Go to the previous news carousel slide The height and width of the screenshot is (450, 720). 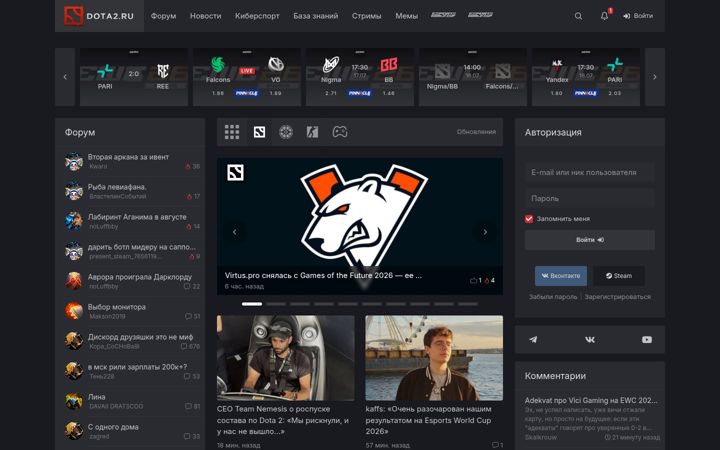pos(235,232)
